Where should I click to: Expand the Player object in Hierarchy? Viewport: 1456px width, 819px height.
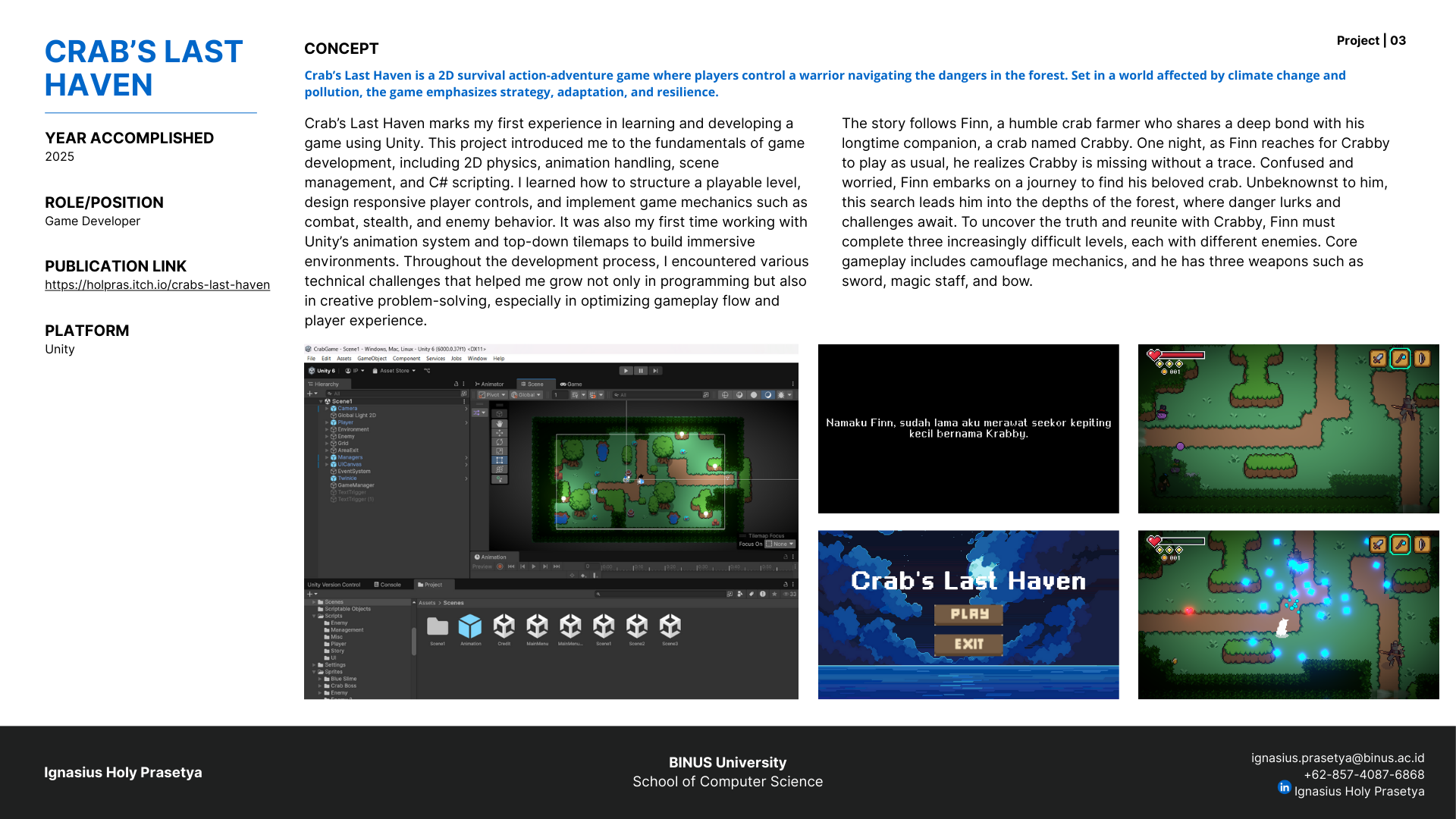[327, 422]
